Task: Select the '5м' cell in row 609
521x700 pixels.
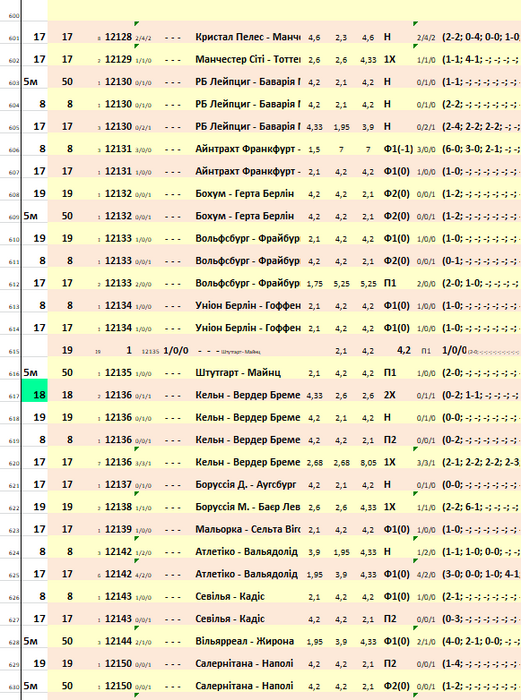Action: [30, 216]
